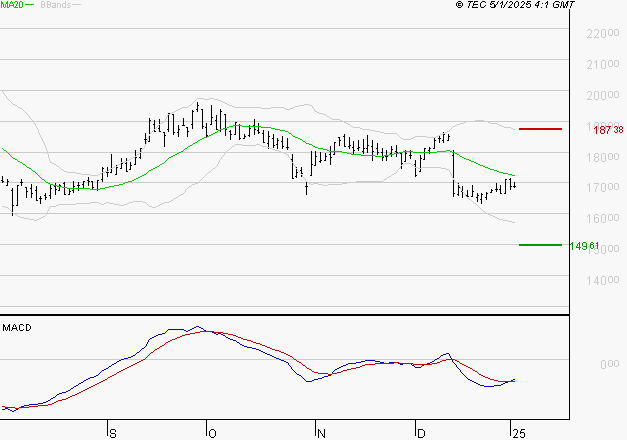The image size is (627, 440).
Task: Click the 160.00 price axis label
Action: (603, 218)
